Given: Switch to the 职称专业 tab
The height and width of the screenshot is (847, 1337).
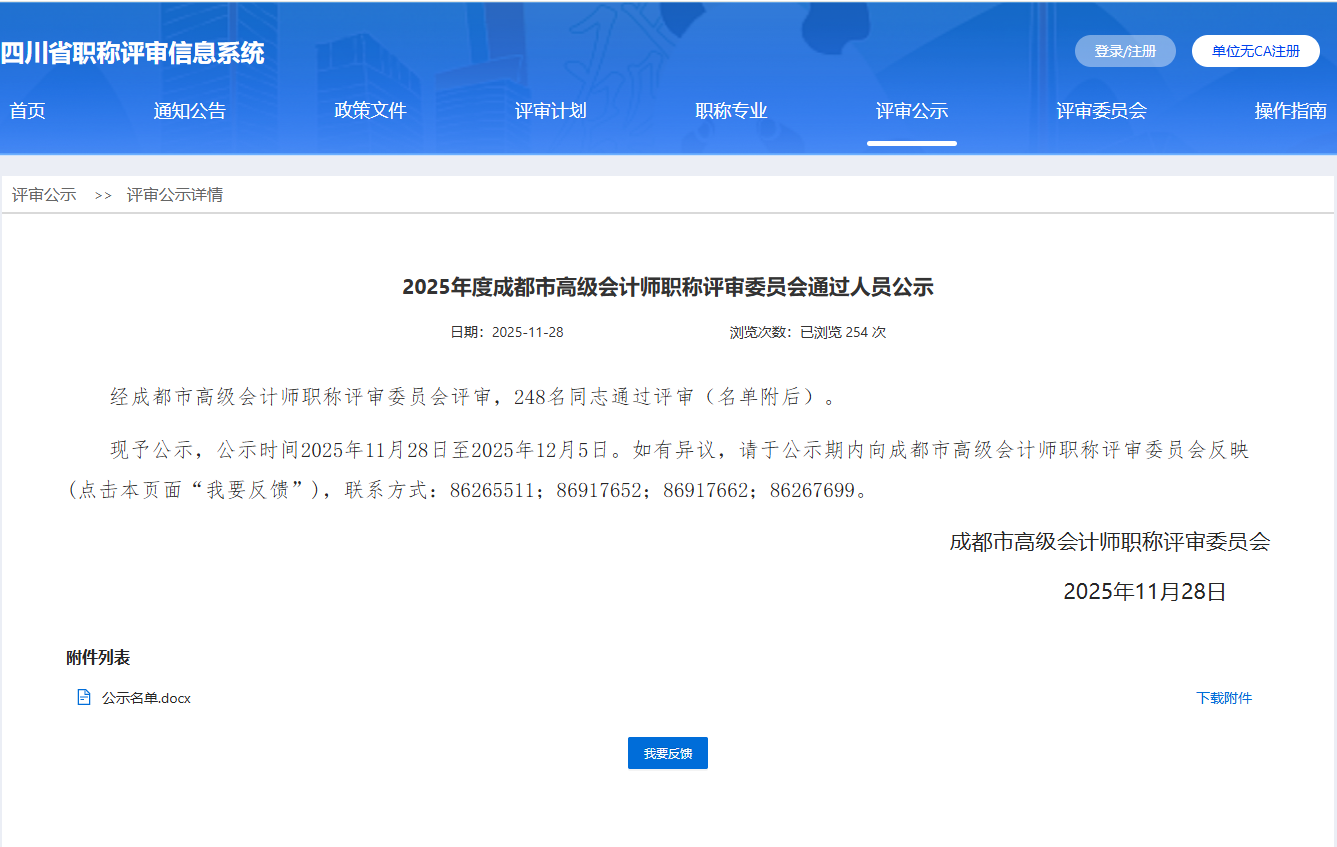Looking at the screenshot, I should click(731, 111).
